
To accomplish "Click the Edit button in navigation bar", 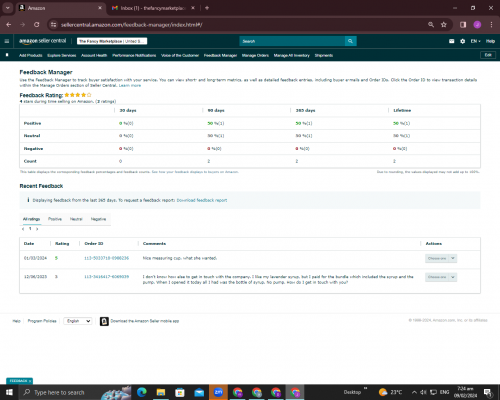I will coord(488,55).
